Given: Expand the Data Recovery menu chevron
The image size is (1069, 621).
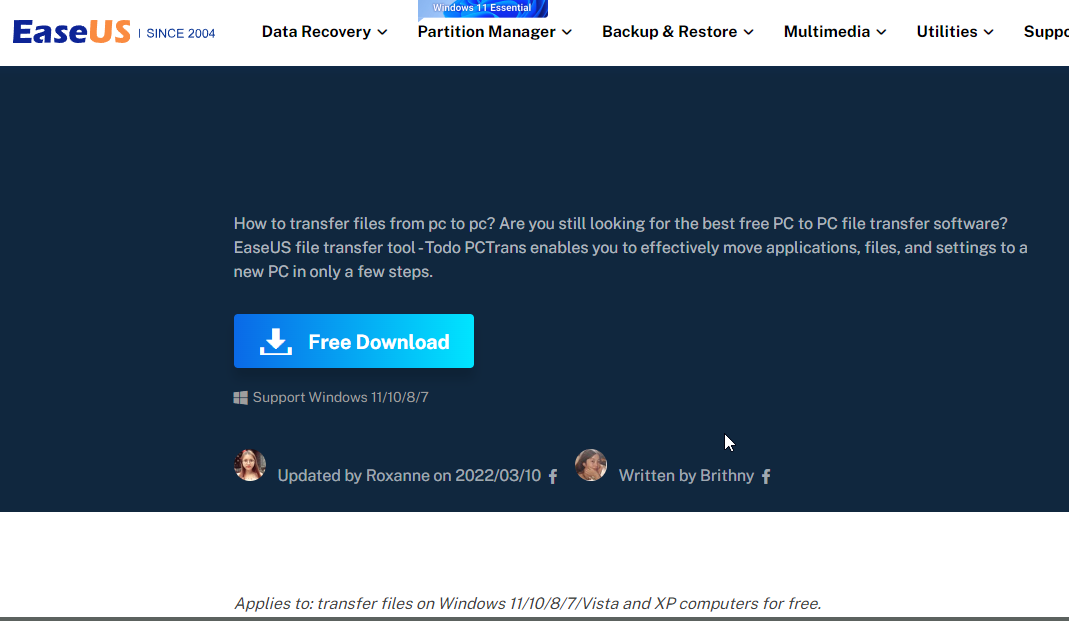Looking at the screenshot, I should [x=382, y=32].
